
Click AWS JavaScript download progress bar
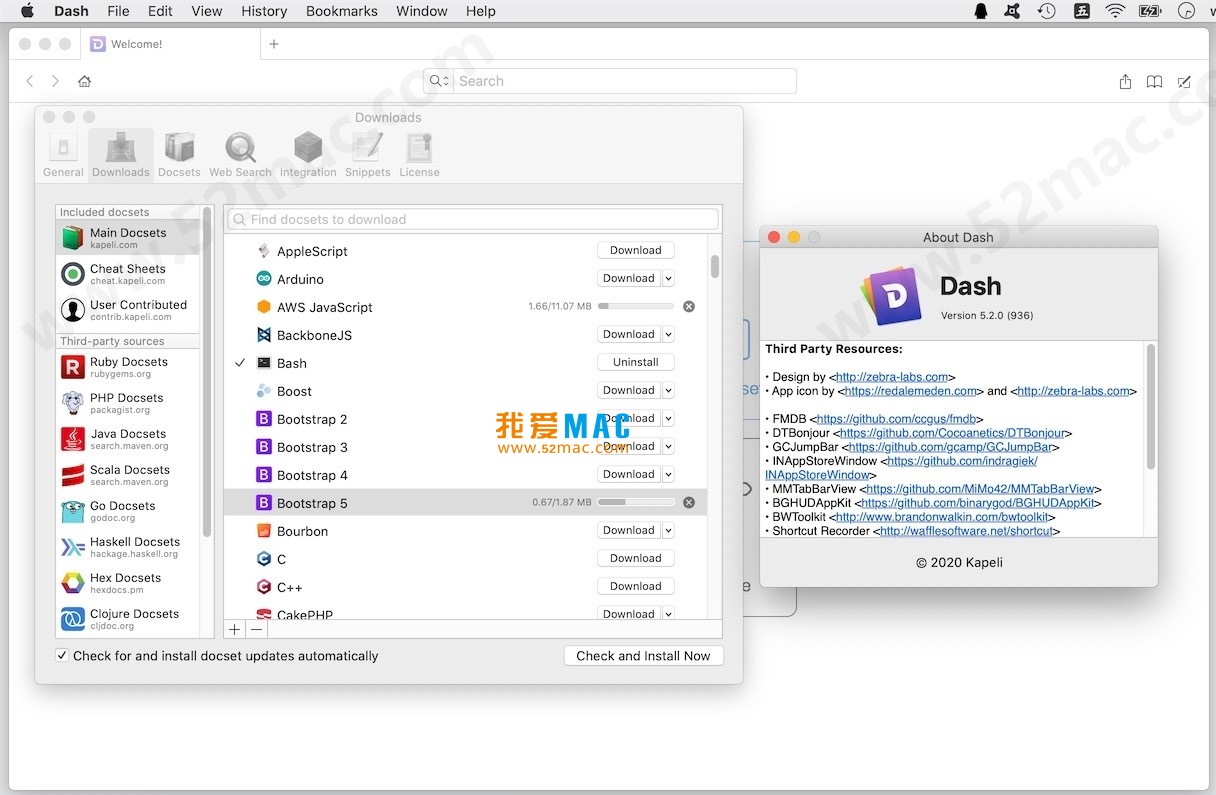[636, 307]
